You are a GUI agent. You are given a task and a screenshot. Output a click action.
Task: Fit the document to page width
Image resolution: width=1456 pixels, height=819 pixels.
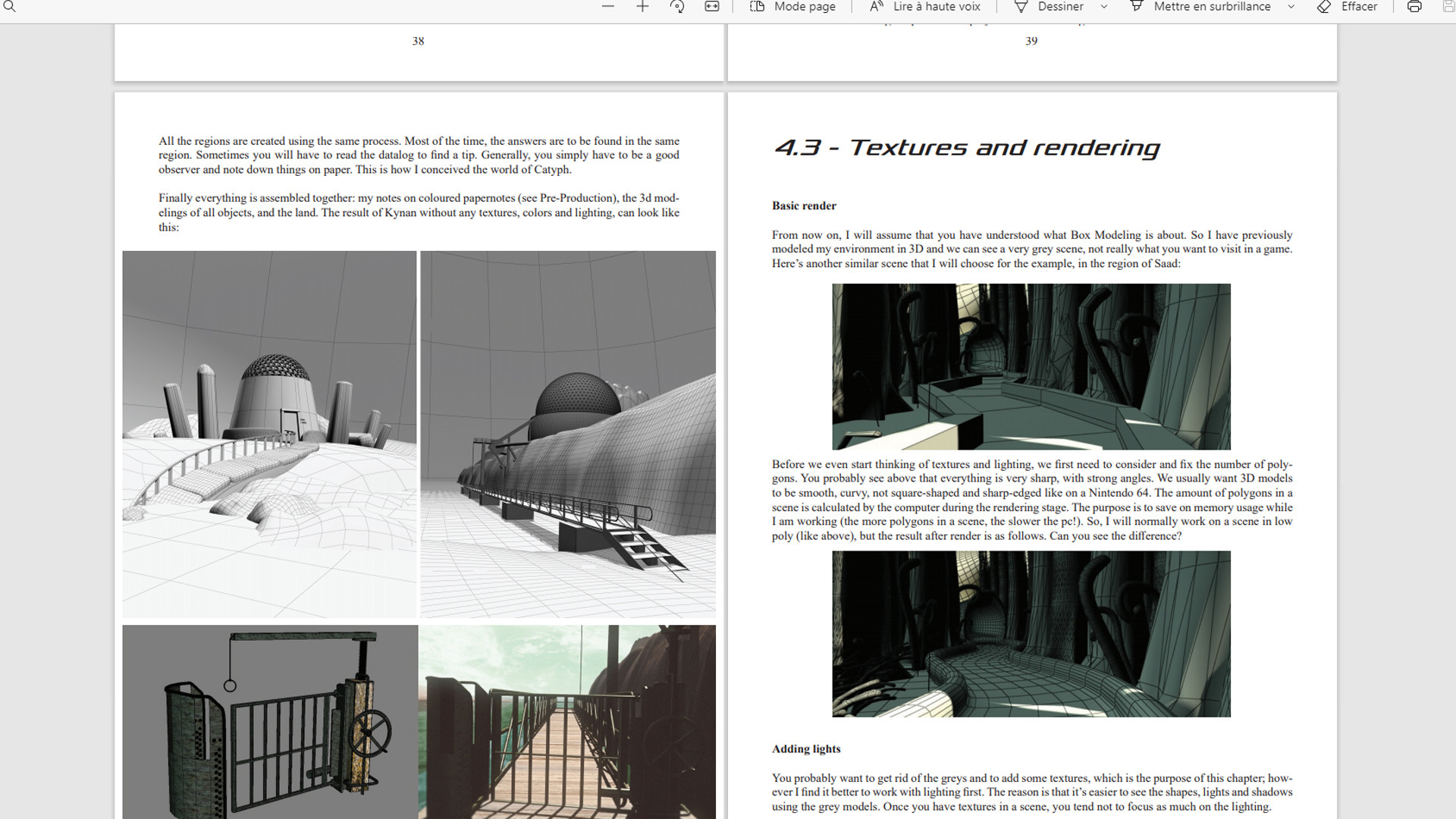712,6
